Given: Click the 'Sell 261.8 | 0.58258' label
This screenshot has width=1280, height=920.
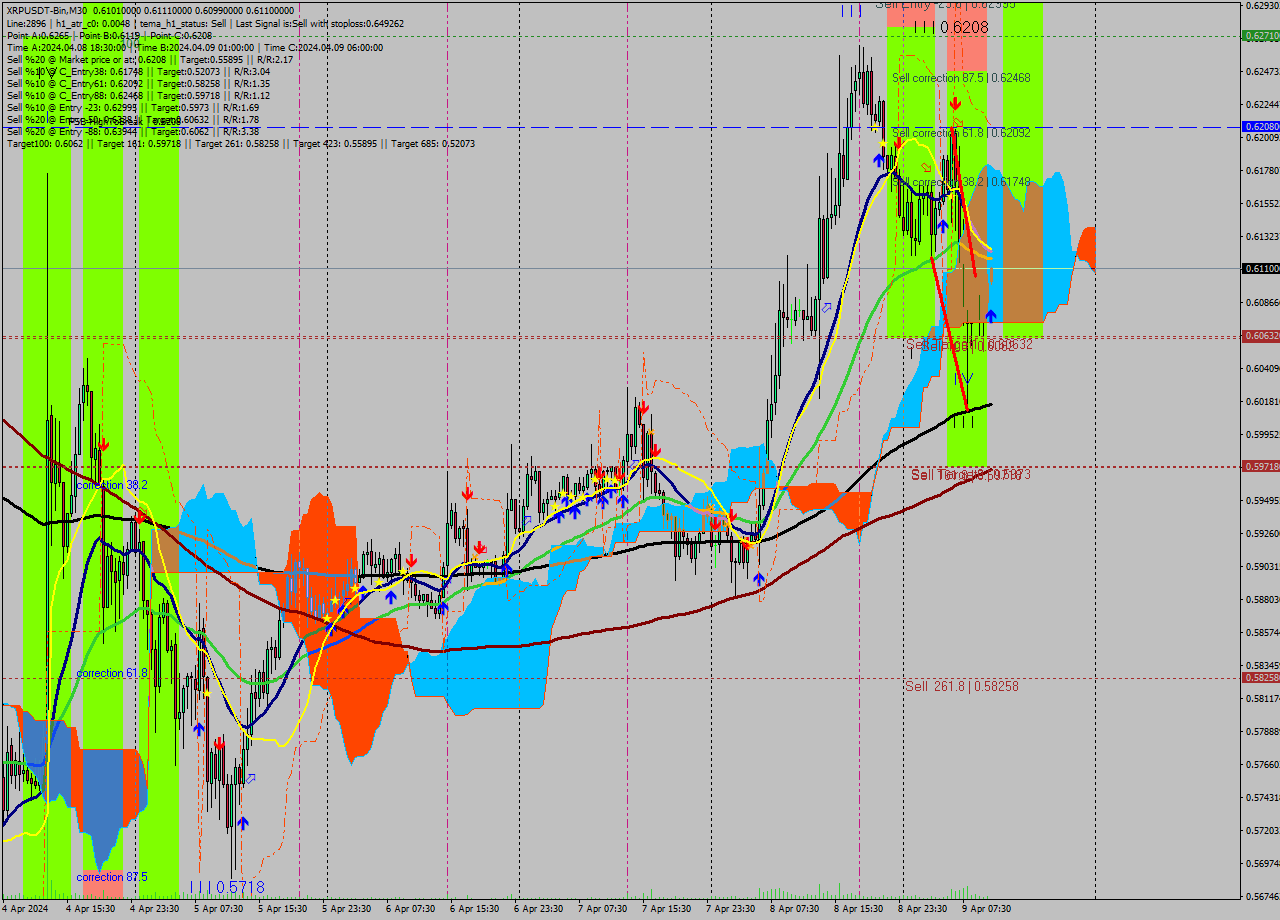Looking at the screenshot, I should pos(961,686).
